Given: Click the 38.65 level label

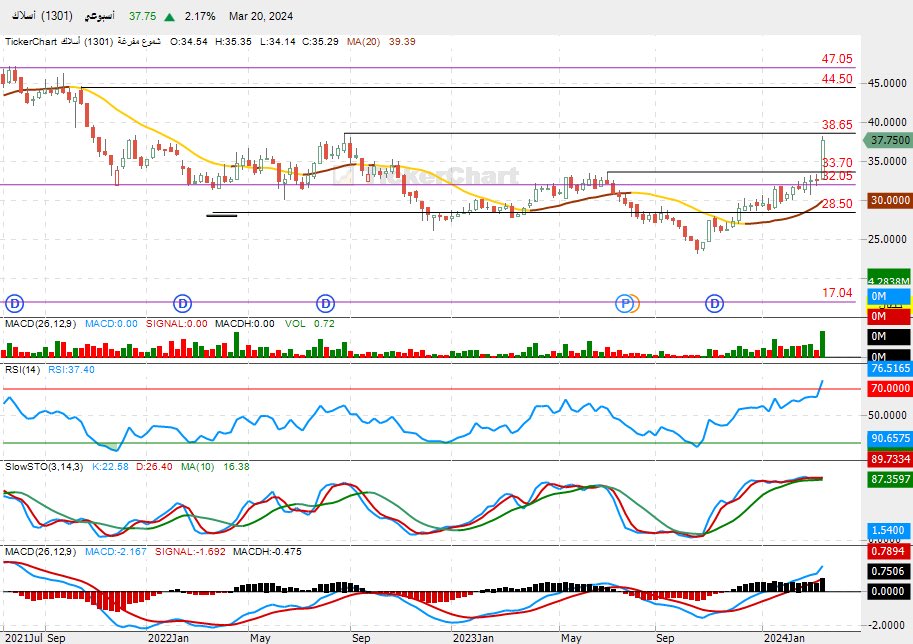Looking at the screenshot, I should 837,125.
